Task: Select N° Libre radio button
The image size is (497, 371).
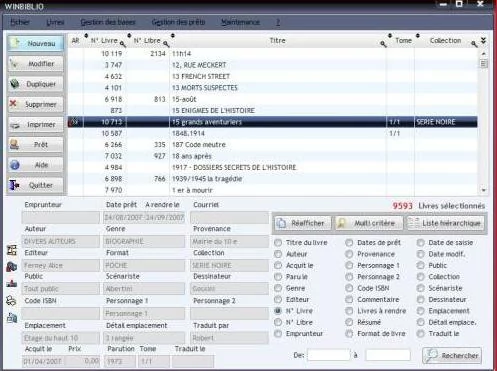Action: (278, 322)
